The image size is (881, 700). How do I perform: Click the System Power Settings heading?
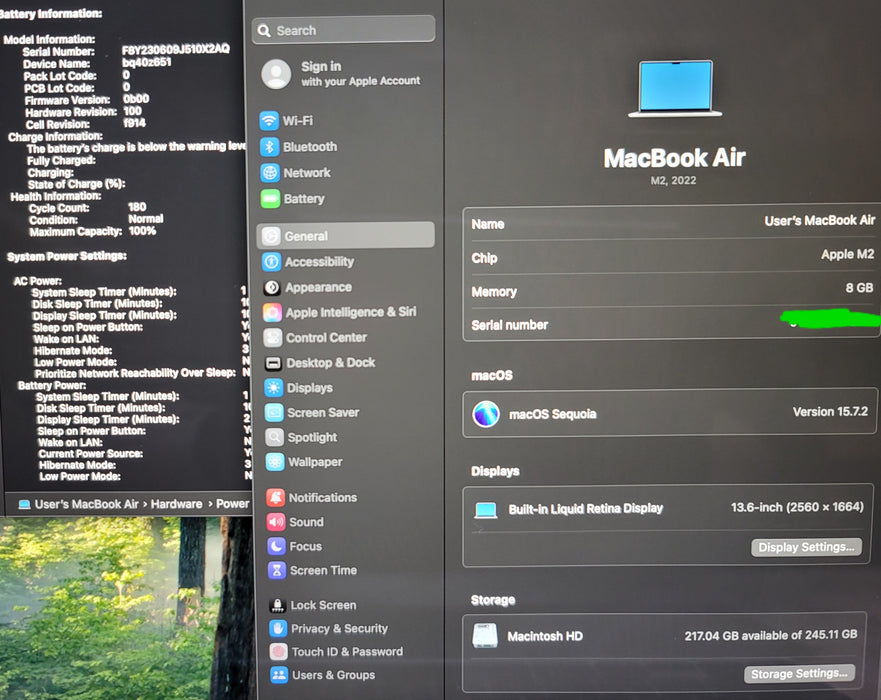(x=67, y=257)
